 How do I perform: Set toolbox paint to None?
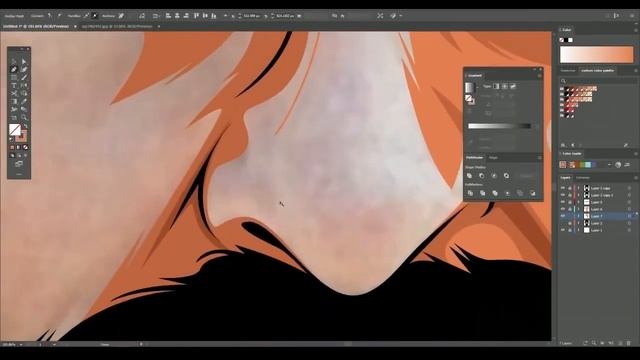click(25, 147)
